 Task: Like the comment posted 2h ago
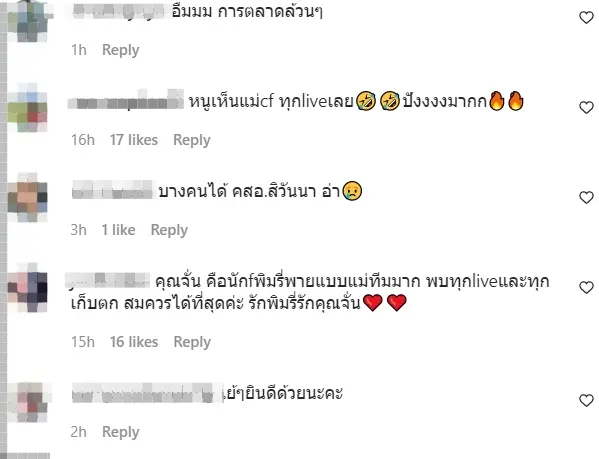586,400
